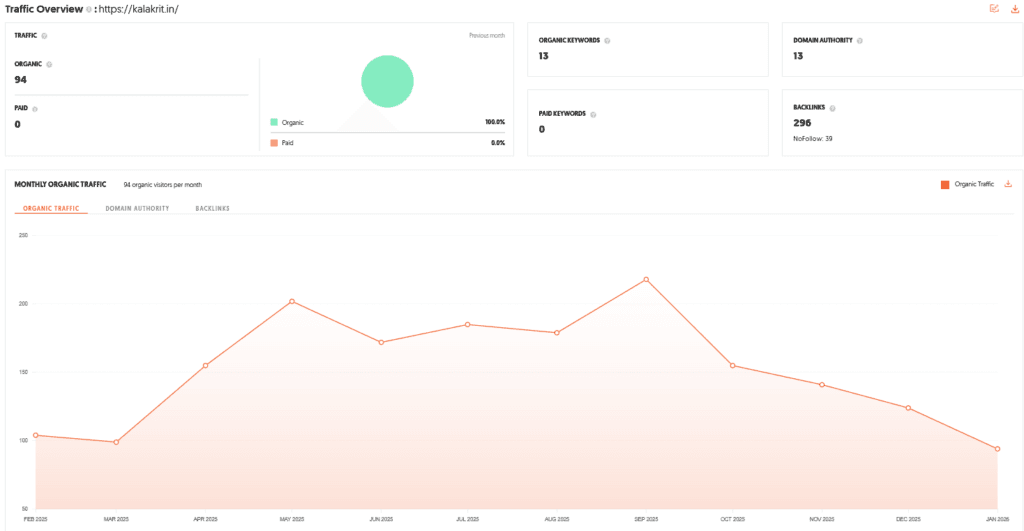The height and width of the screenshot is (531, 1024).
Task: Click MONTHLY ORGANIC TRAFFIC heading
Action: [60, 184]
